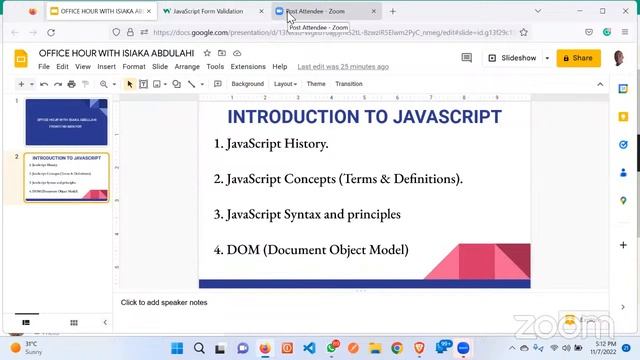Click the zoom magnifier tool
Screen dimensions: 640x360
click(104, 84)
